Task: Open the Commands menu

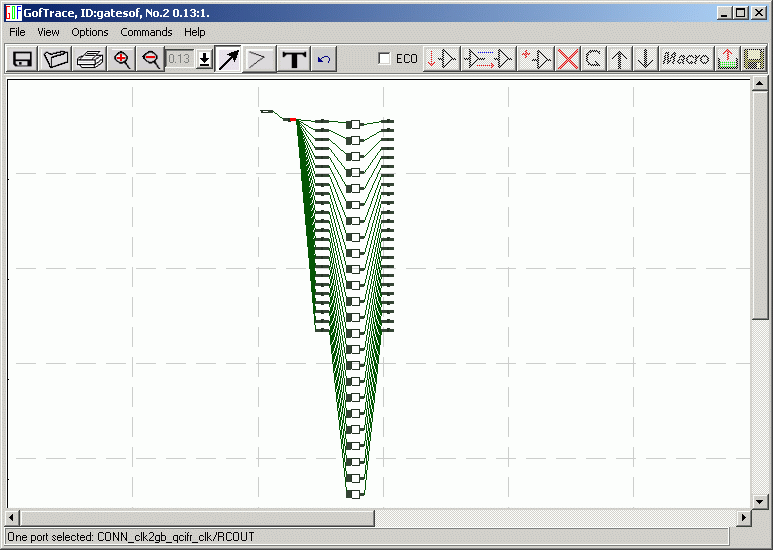Action: [146, 32]
